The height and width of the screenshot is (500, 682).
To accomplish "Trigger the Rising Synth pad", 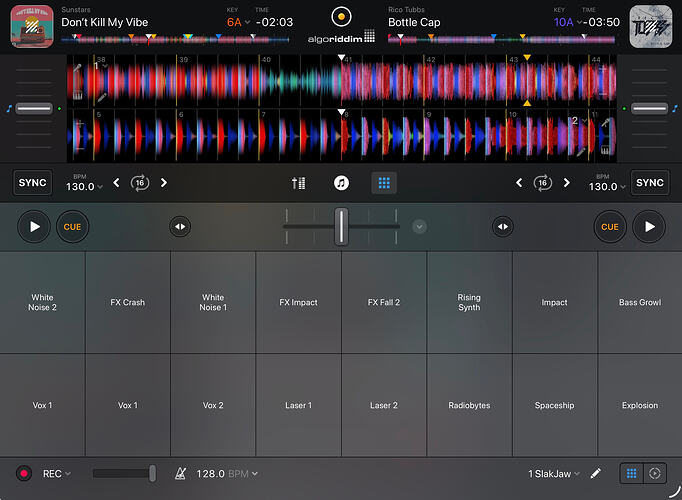I will click(x=469, y=302).
